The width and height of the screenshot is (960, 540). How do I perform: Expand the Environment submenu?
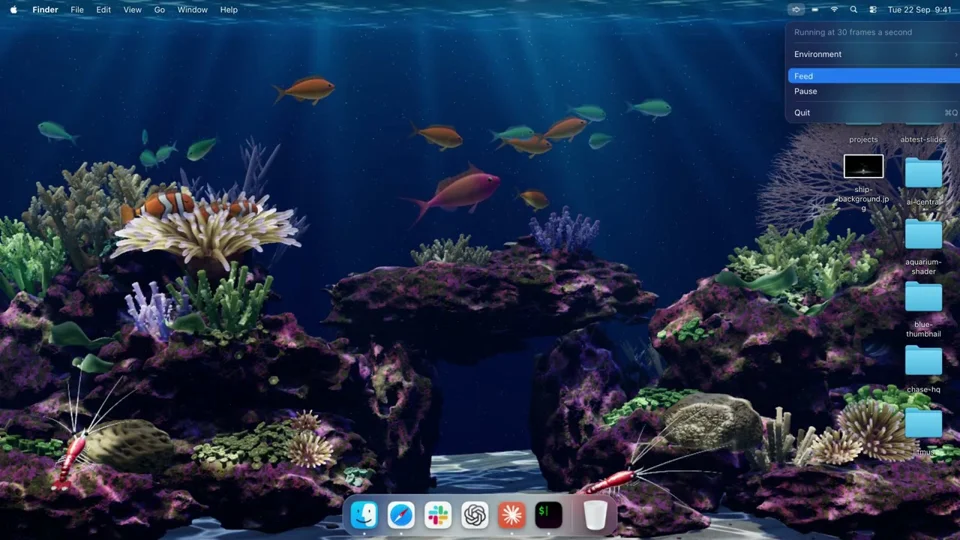874,54
